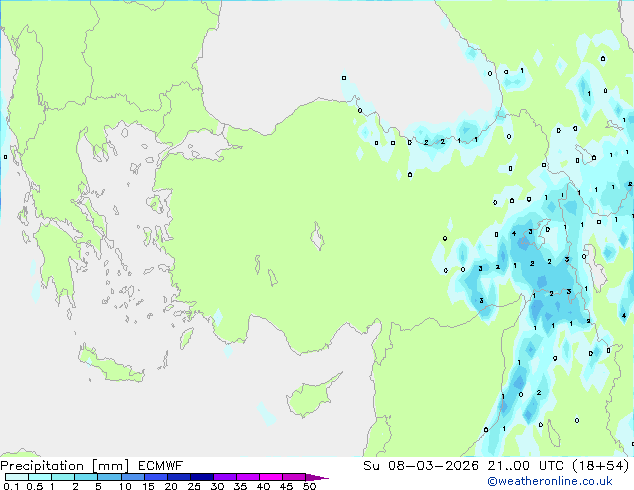This screenshot has width=634, height=490.
Task: Select the 30–35 mm purple legend swatch
Action: point(225,477)
